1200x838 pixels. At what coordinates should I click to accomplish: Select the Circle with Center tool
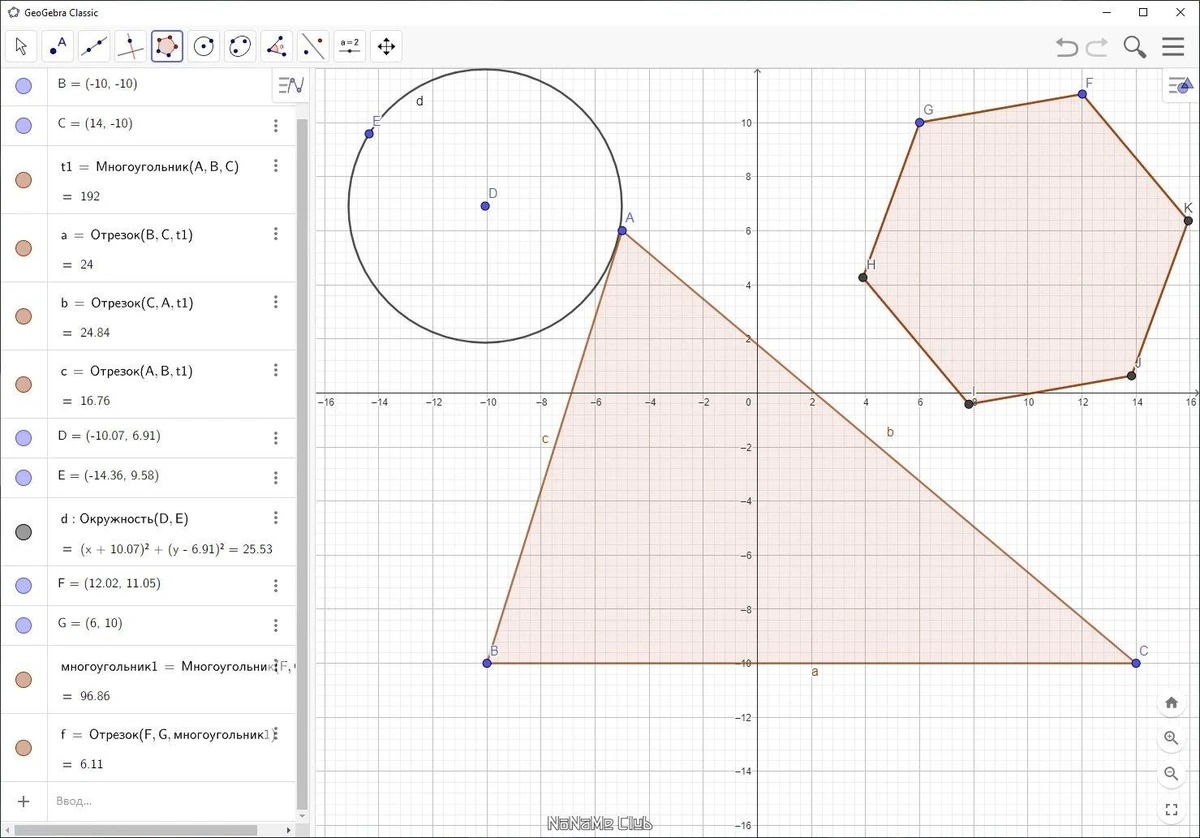[204, 46]
